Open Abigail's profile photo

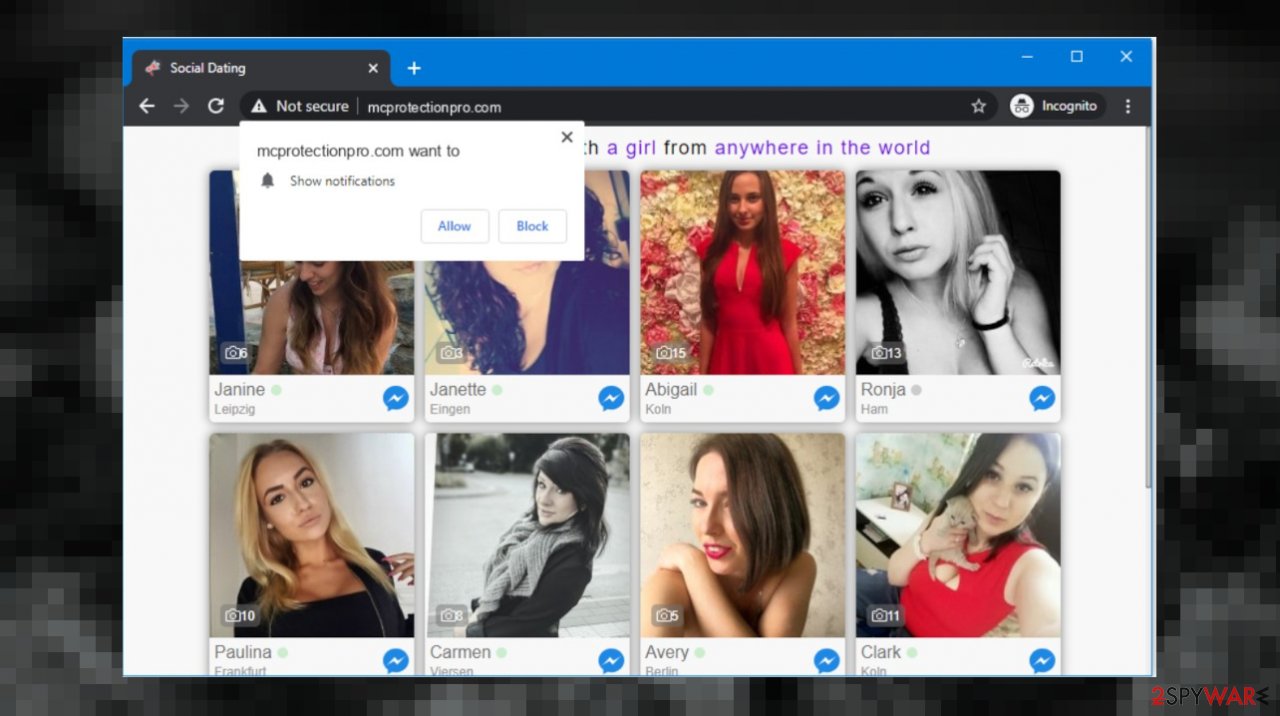(743, 272)
